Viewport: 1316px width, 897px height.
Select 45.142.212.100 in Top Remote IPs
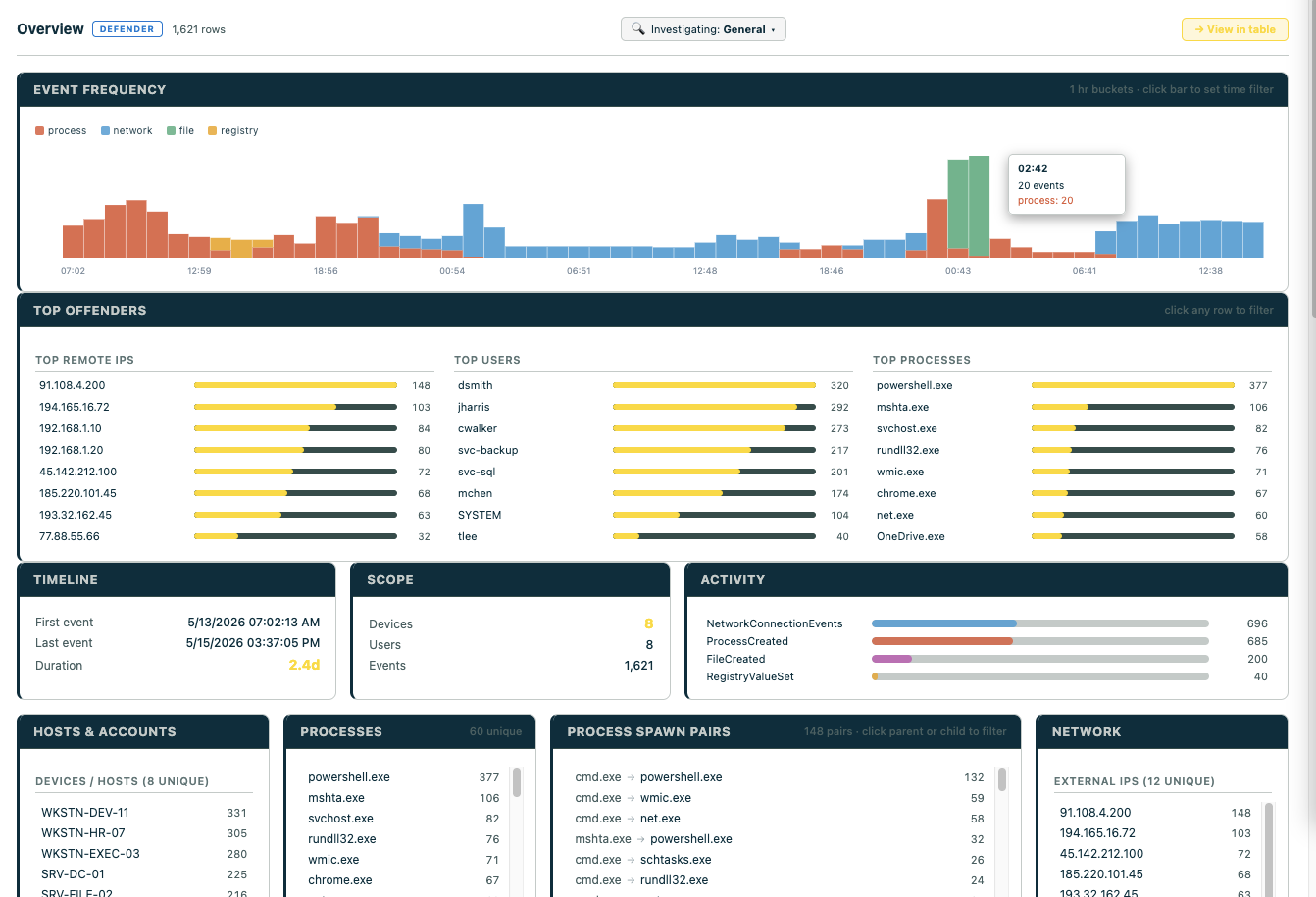(x=234, y=472)
